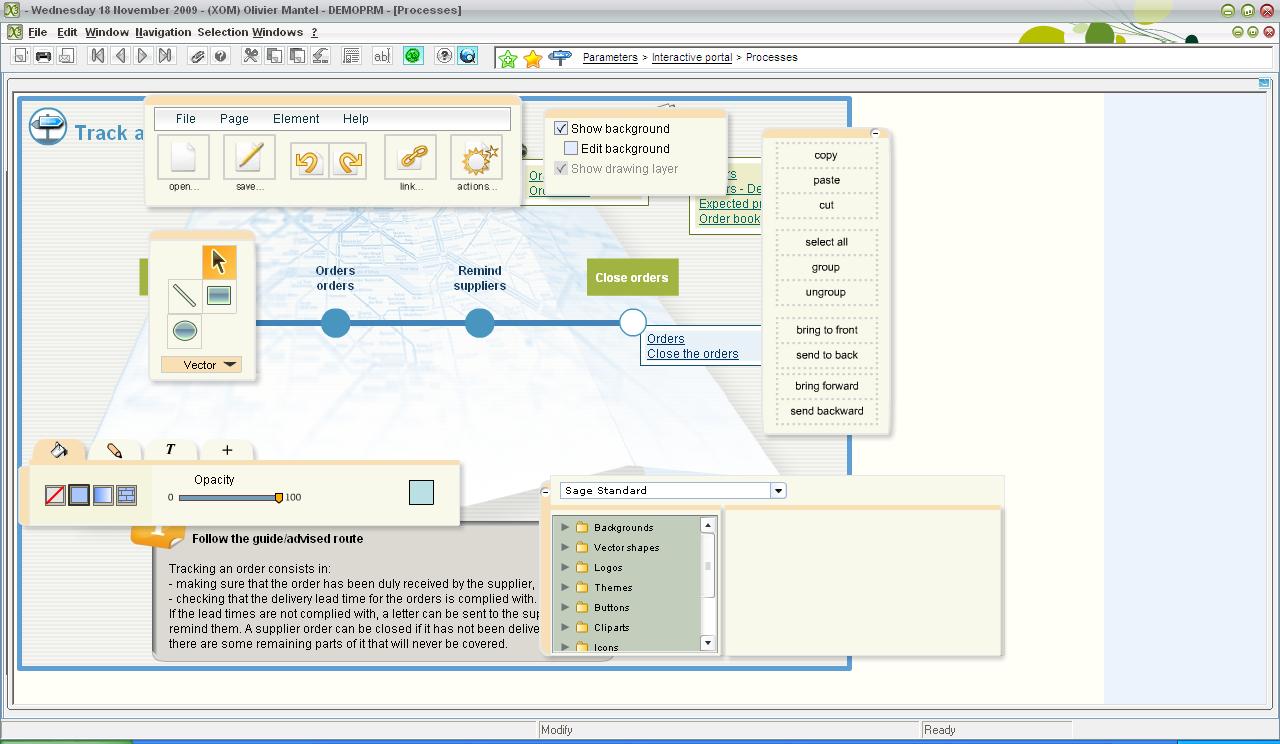Select the rectangle shape tool
Image resolution: width=1280 pixels, height=744 pixels.
click(219, 295)
